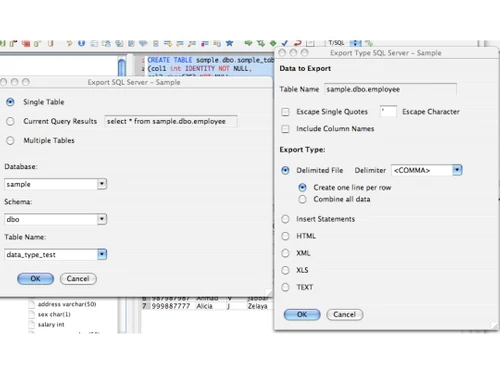This screenshot has width=500, height=375.
Task: Select the Single Table radio button
Action: coord(10,102)
